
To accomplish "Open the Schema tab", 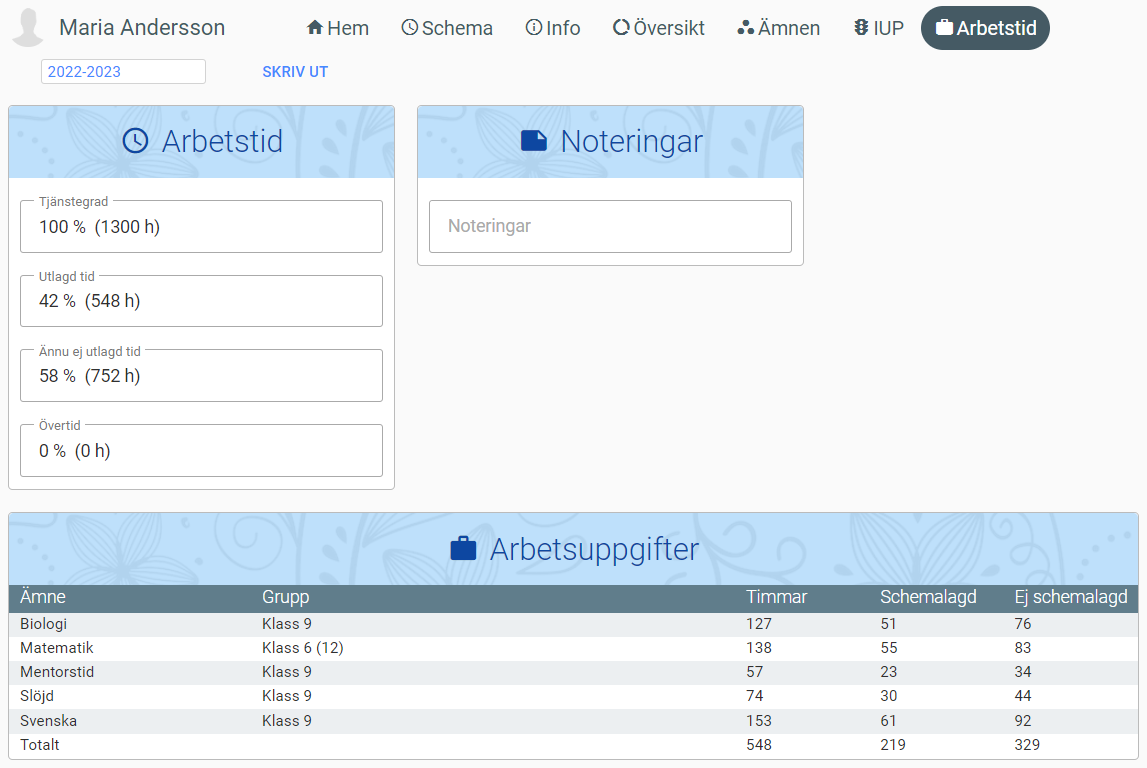I will [x=447, y=28].
